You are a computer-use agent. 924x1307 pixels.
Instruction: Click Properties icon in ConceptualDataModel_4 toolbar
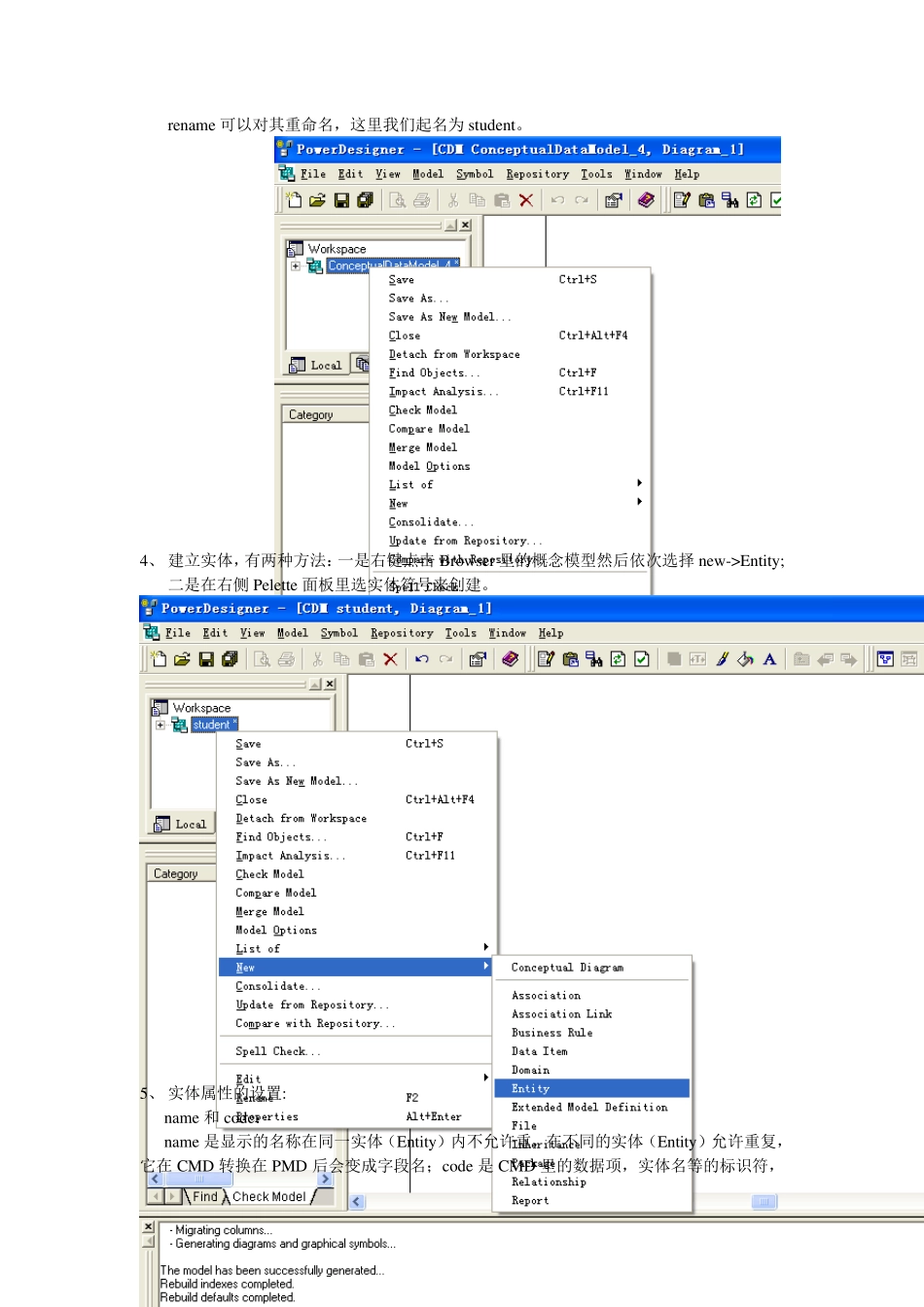[613, 200]
